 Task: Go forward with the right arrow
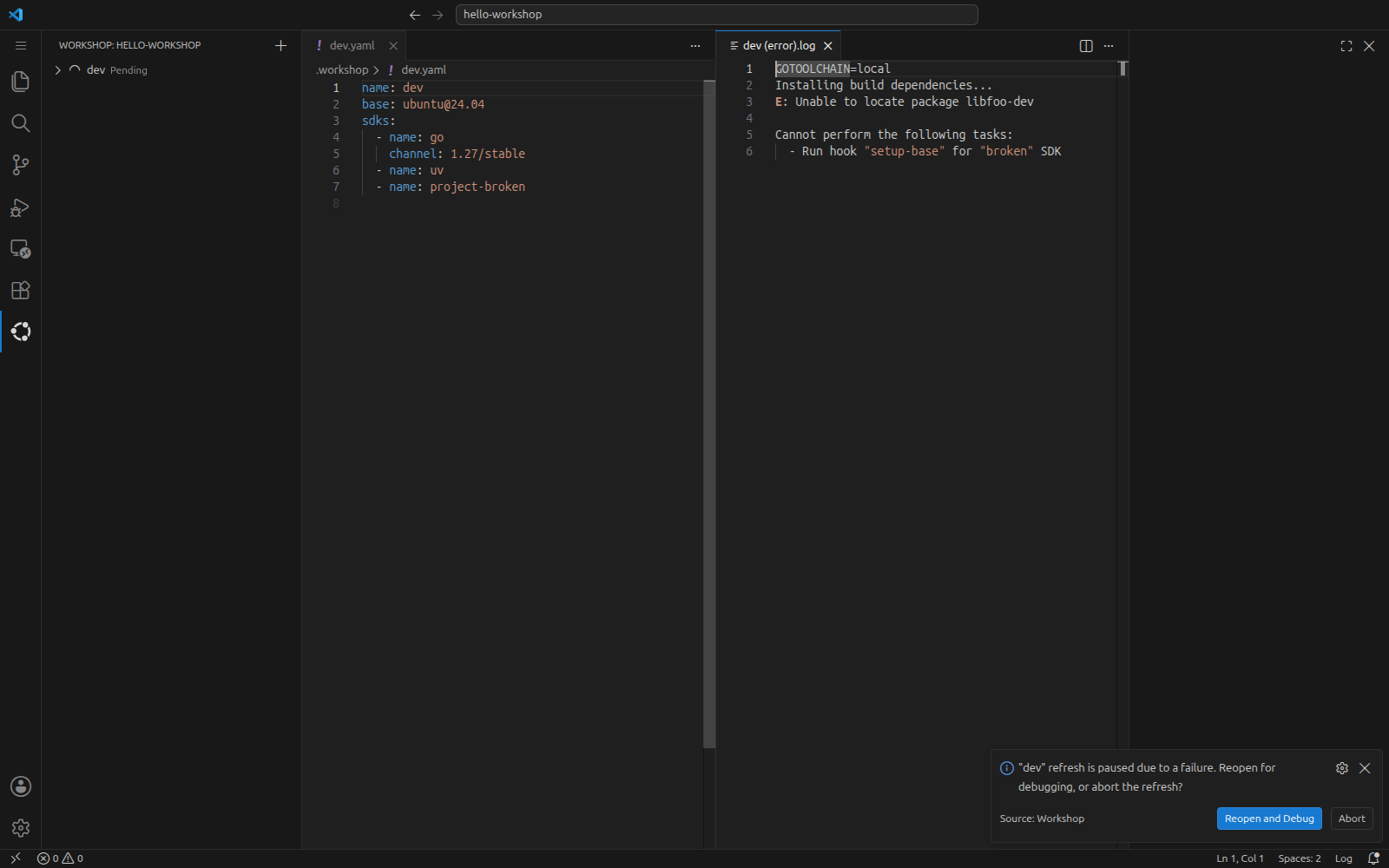(438, 15)
